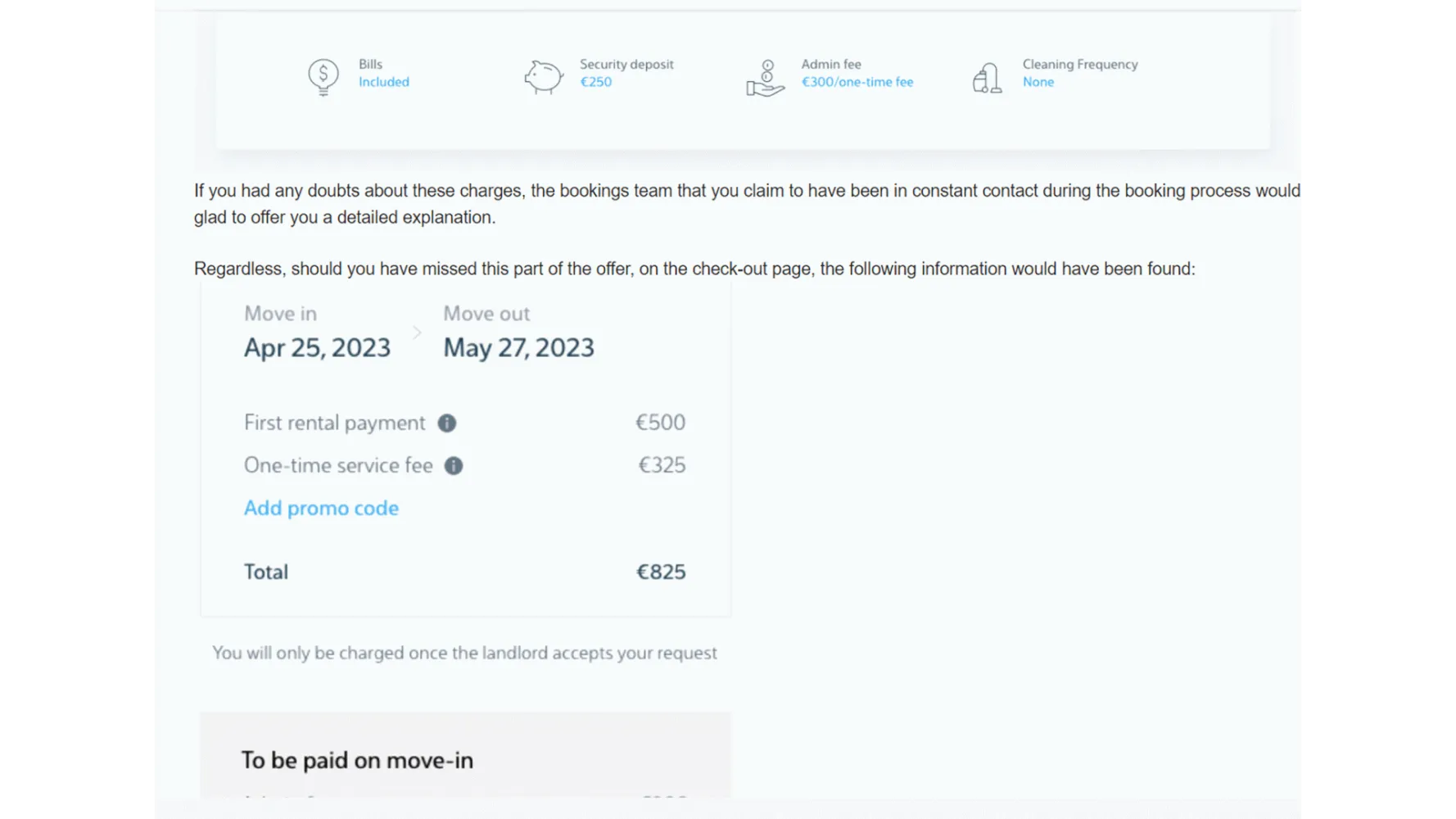Select the €250 security deposit value
The width and height of the screenshot is (1456, 819).
click(x=595, y=82)
